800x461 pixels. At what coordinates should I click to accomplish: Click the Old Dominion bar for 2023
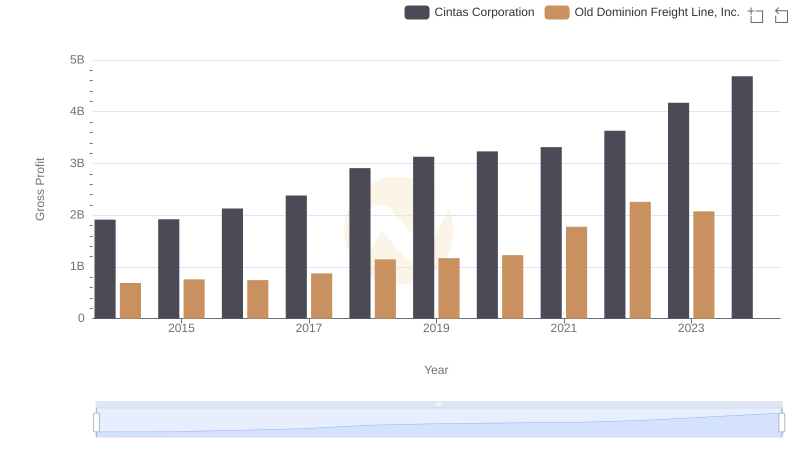click(704, 265)
